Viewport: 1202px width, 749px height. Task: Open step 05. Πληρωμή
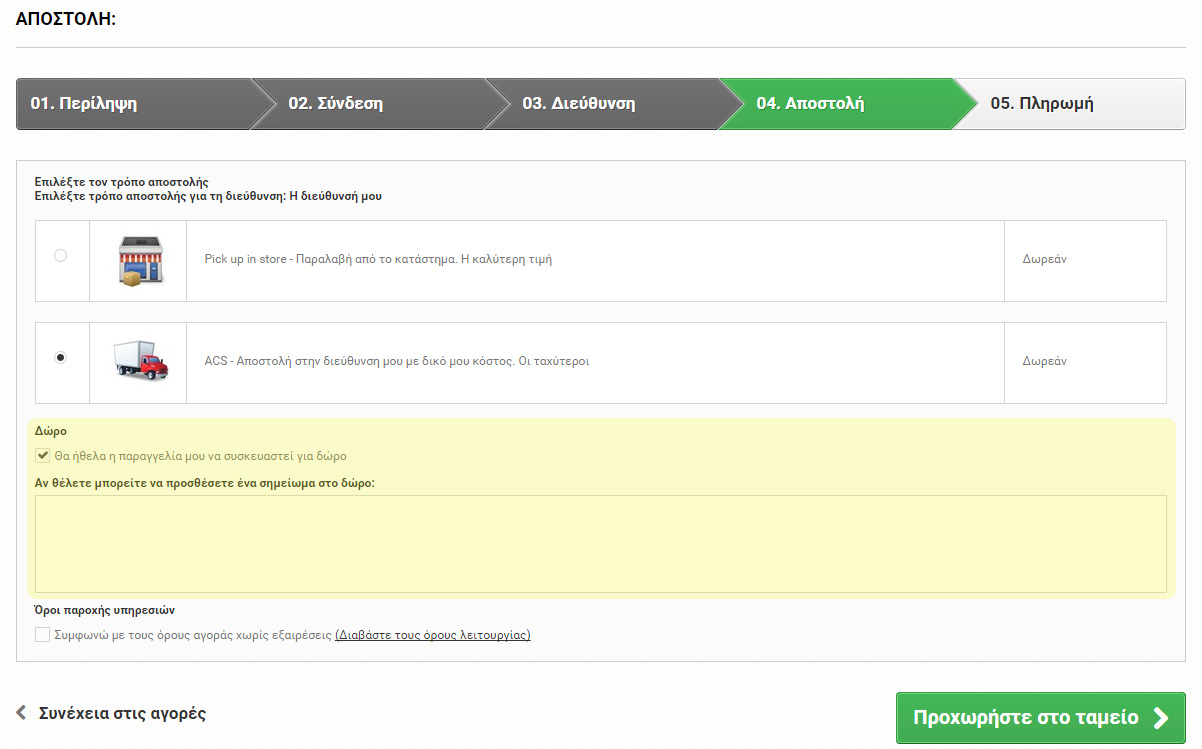pos(1070,104)
